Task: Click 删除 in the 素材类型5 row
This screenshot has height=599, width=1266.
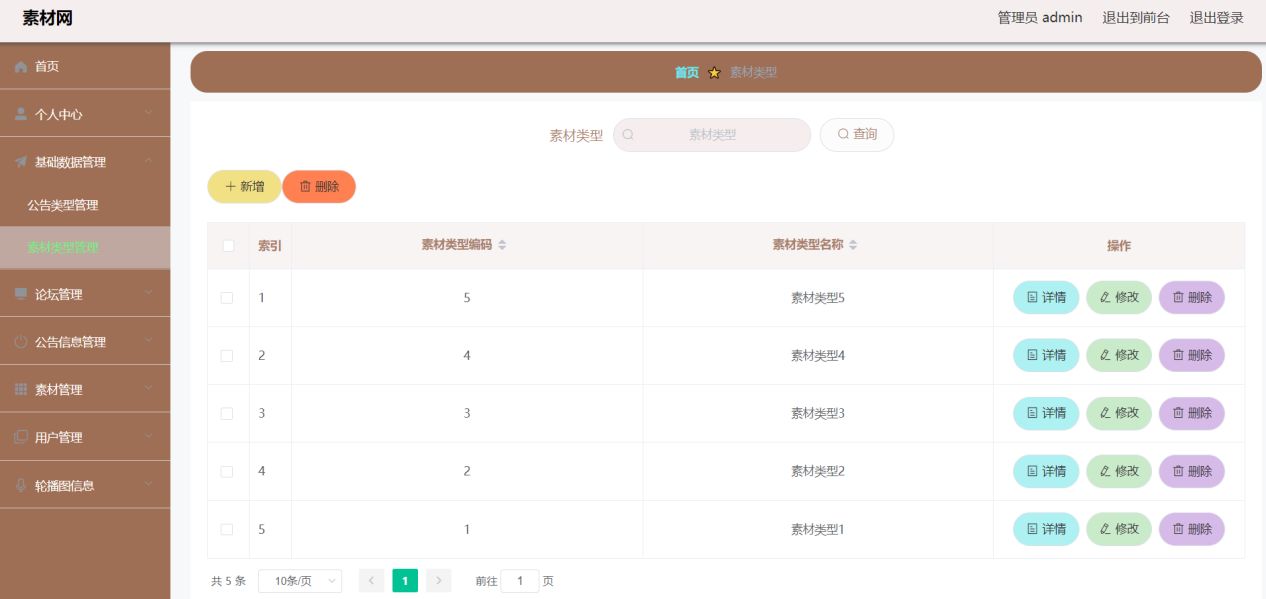Action: (1192, 298)
